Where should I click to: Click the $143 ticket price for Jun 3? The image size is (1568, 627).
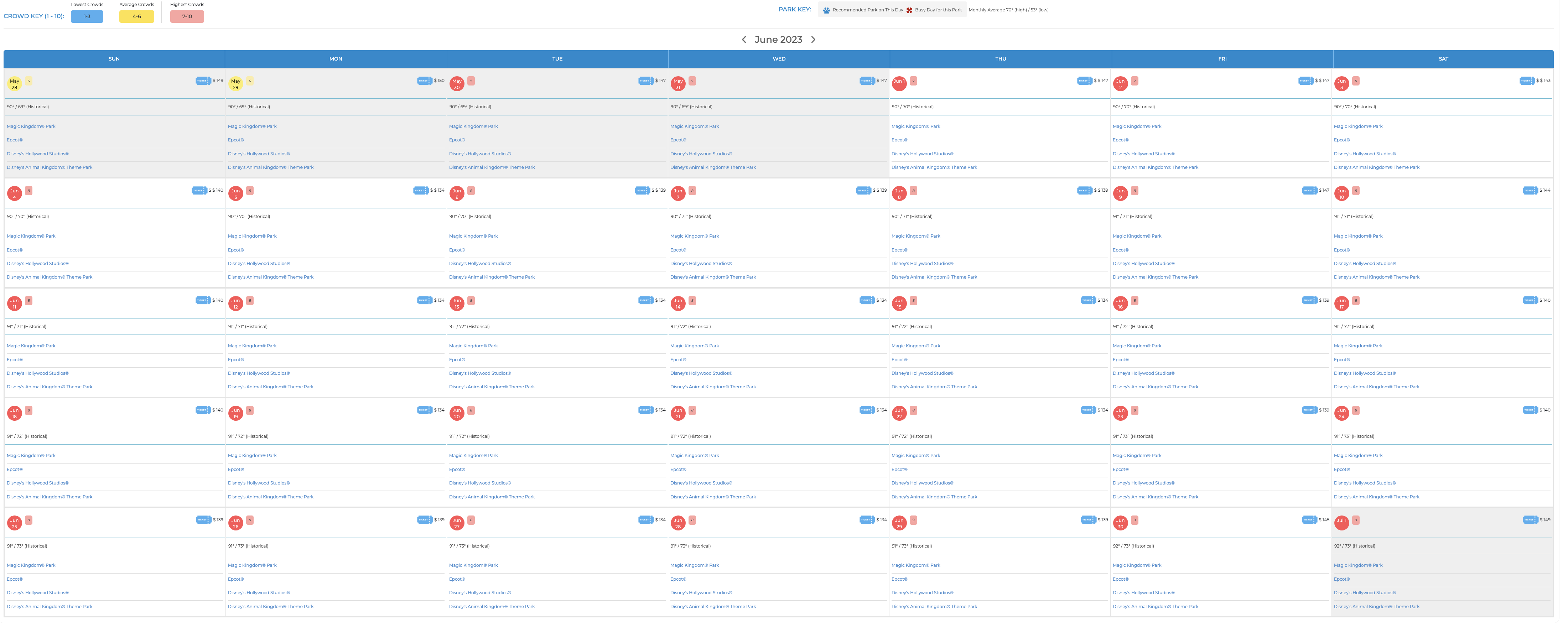(x=1543, y=81)
